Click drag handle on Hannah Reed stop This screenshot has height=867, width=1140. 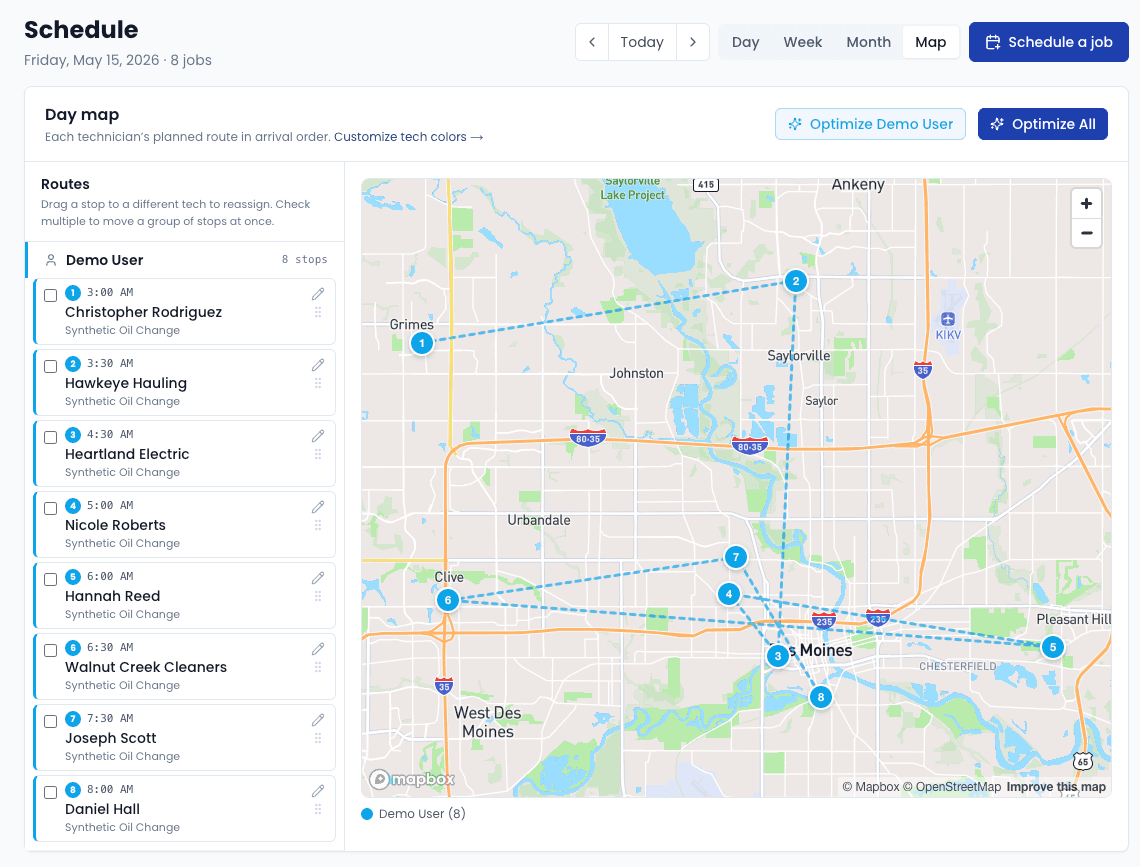tap(318, 596)
